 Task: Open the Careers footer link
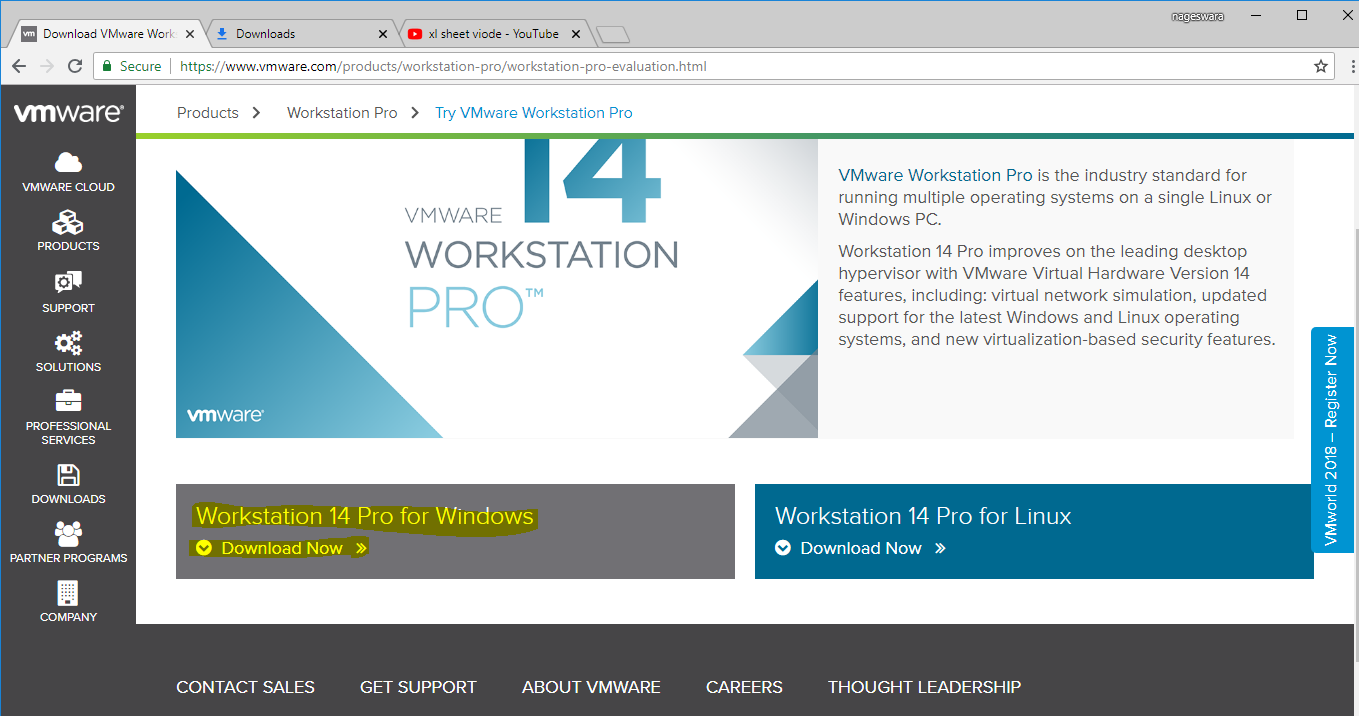pyautogui.click(x=744, y=687)
